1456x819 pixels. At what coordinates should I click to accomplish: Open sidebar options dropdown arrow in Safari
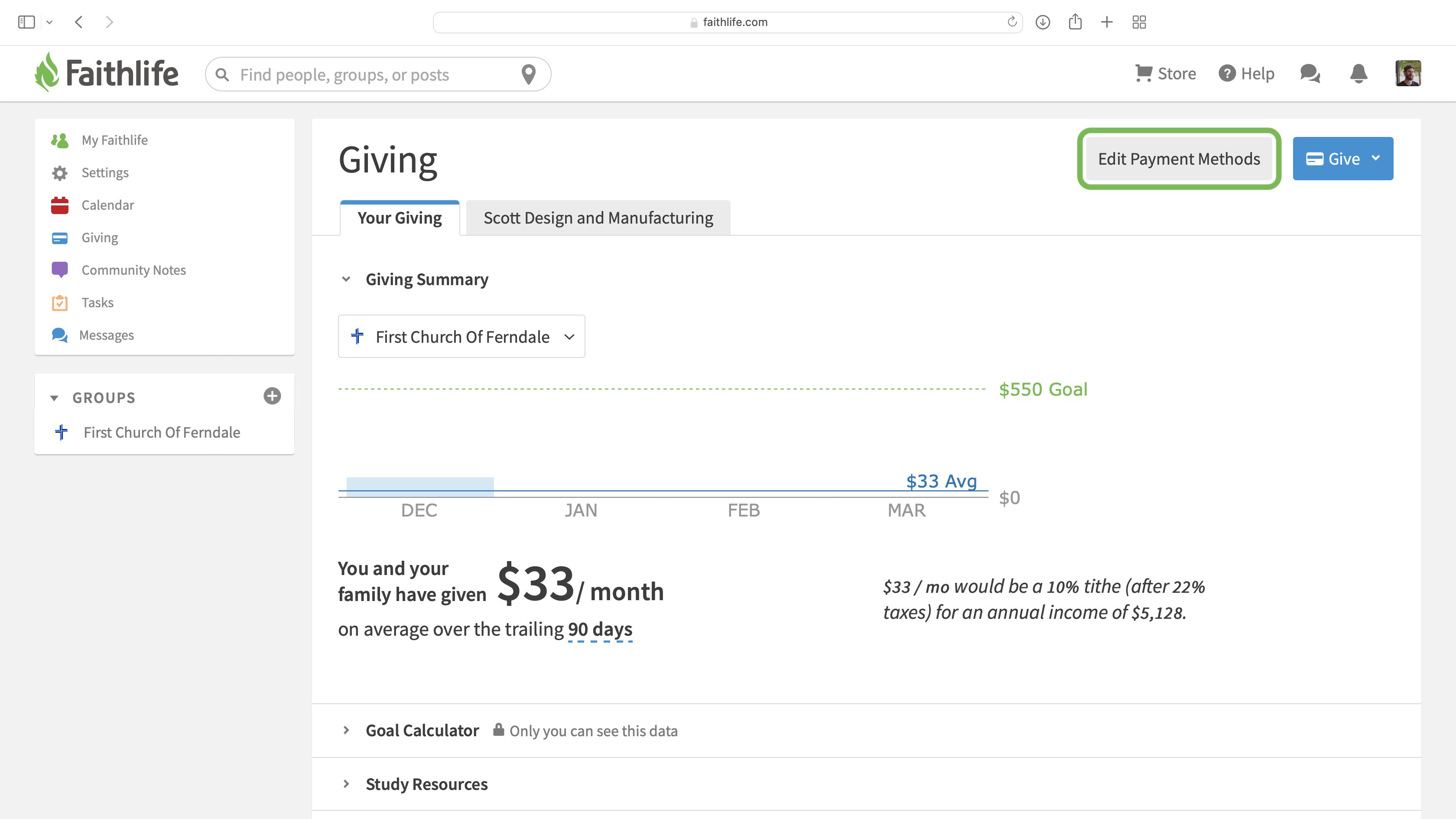49,23
